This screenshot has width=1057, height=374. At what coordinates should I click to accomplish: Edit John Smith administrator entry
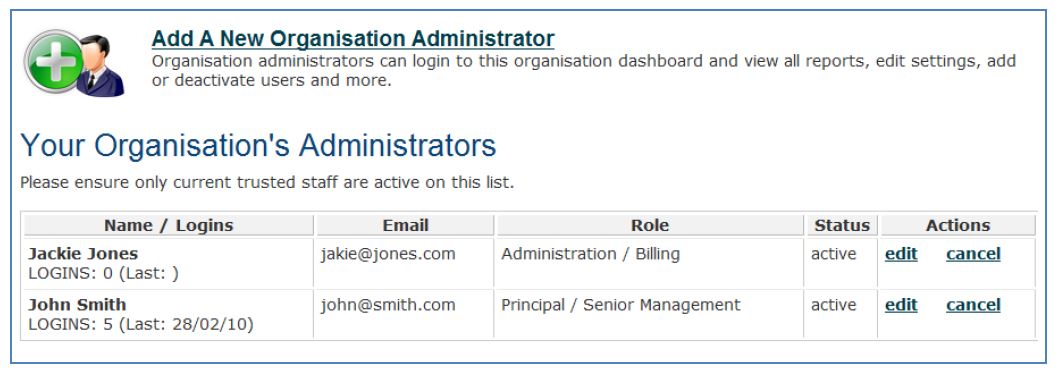tap(901, 305)
